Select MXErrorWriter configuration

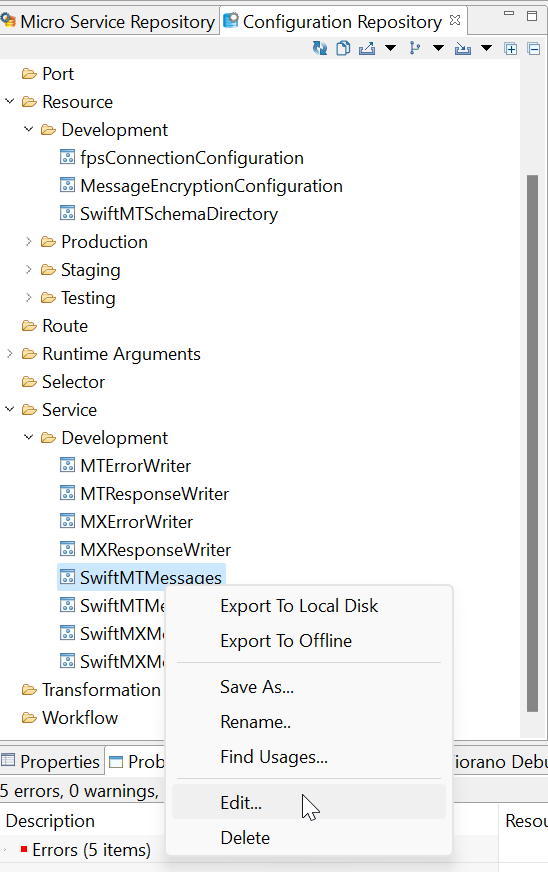coord(136,522)
